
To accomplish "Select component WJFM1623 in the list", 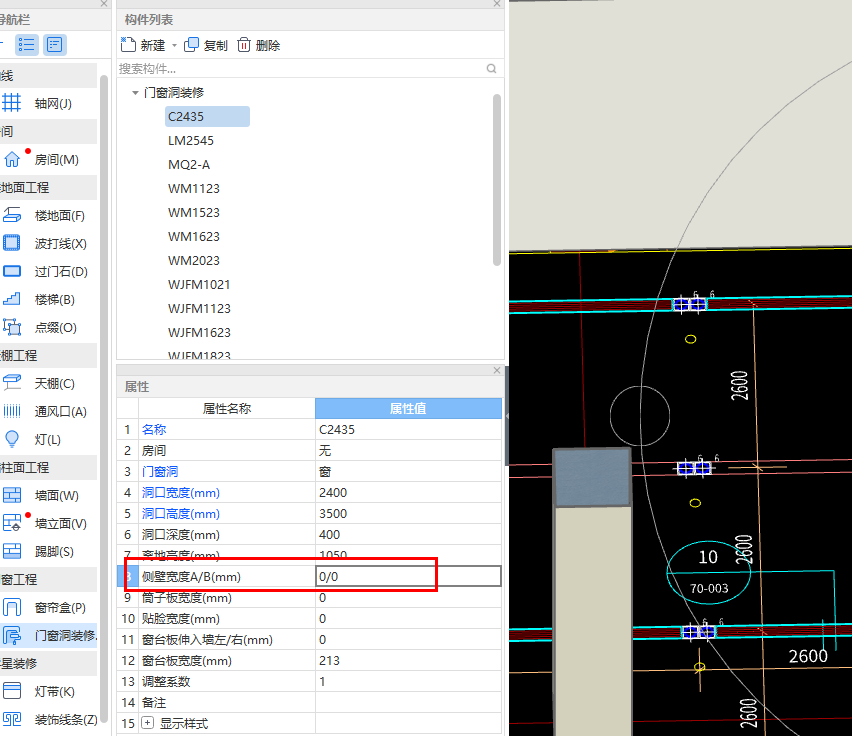I will click(x=199, y=332).
